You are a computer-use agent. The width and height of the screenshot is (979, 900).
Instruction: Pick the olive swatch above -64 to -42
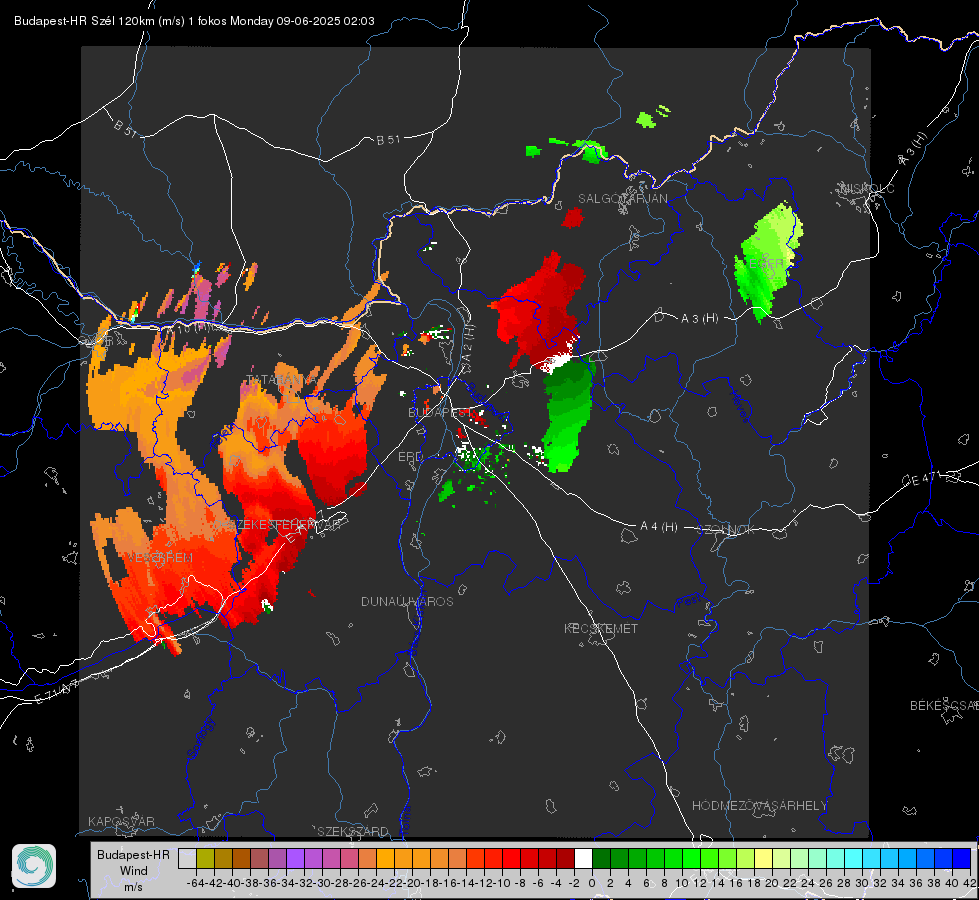tap(205, 858)
